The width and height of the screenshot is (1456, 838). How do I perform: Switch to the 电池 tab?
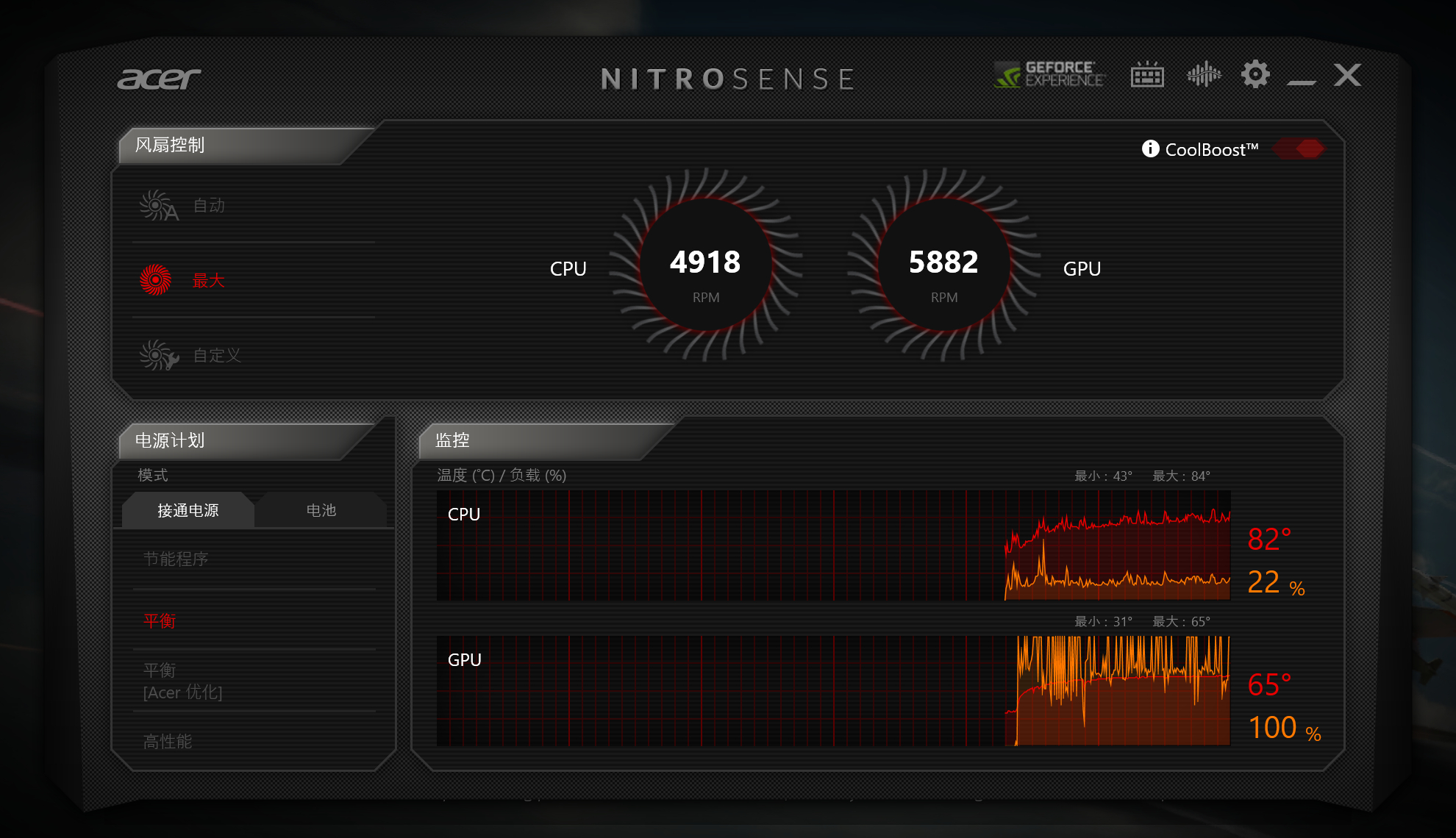(x=321, y=510)
